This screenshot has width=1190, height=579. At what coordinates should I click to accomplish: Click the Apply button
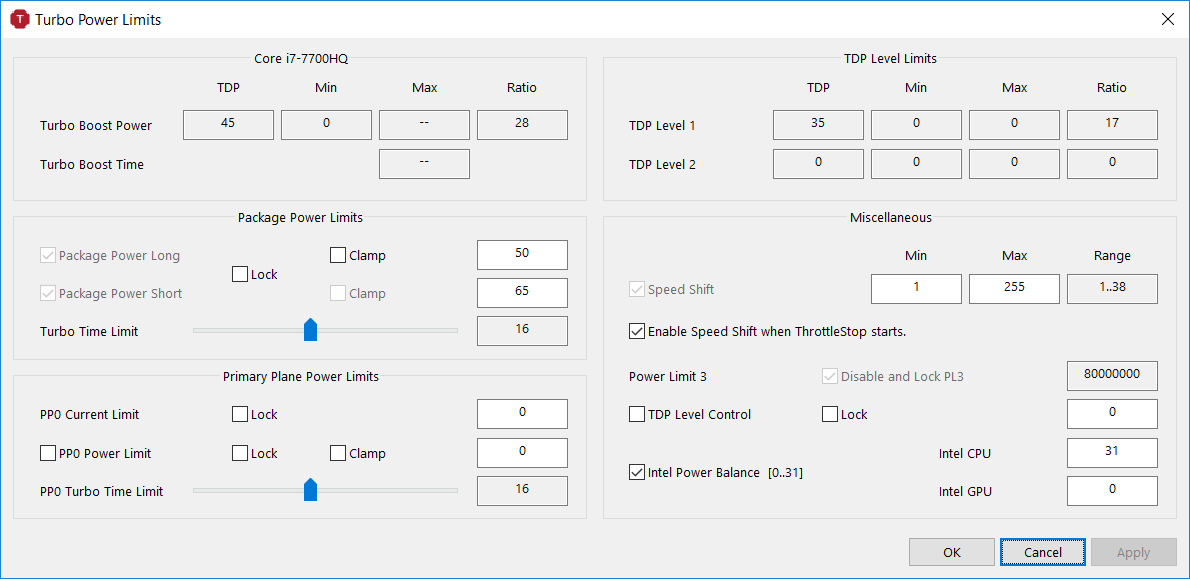point(1133,552)
